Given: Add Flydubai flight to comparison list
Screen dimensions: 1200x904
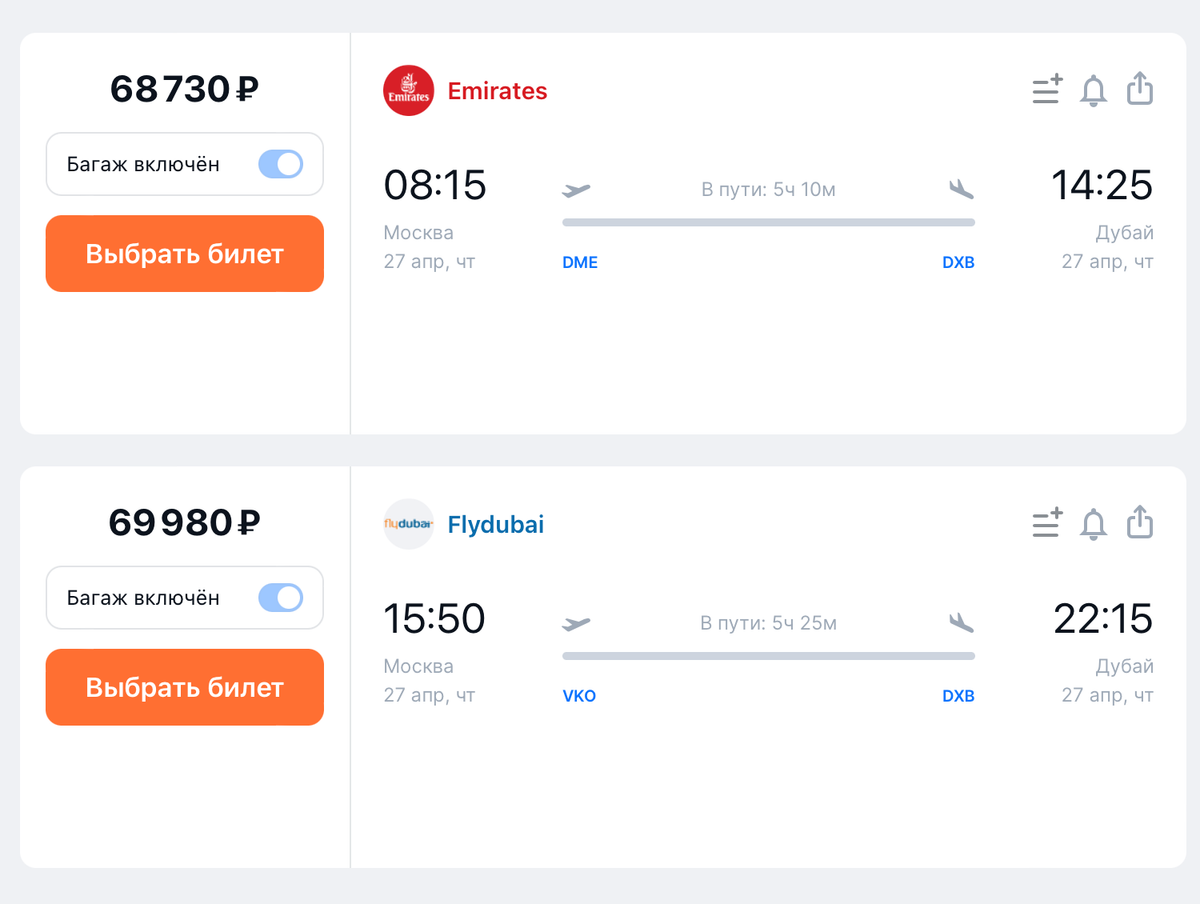Looking at the screenshot, I should point(1047,523).
